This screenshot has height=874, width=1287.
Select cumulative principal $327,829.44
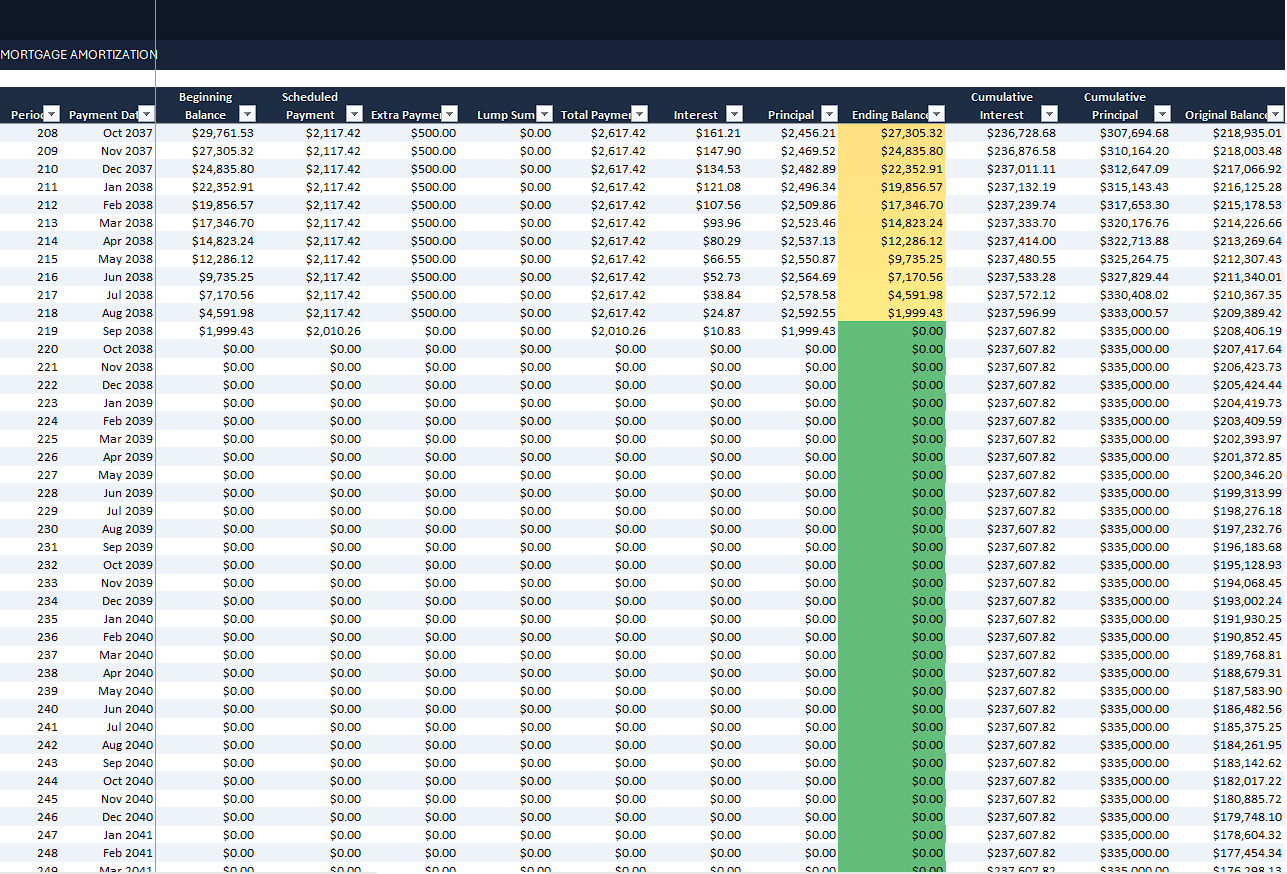point(1133,277)
